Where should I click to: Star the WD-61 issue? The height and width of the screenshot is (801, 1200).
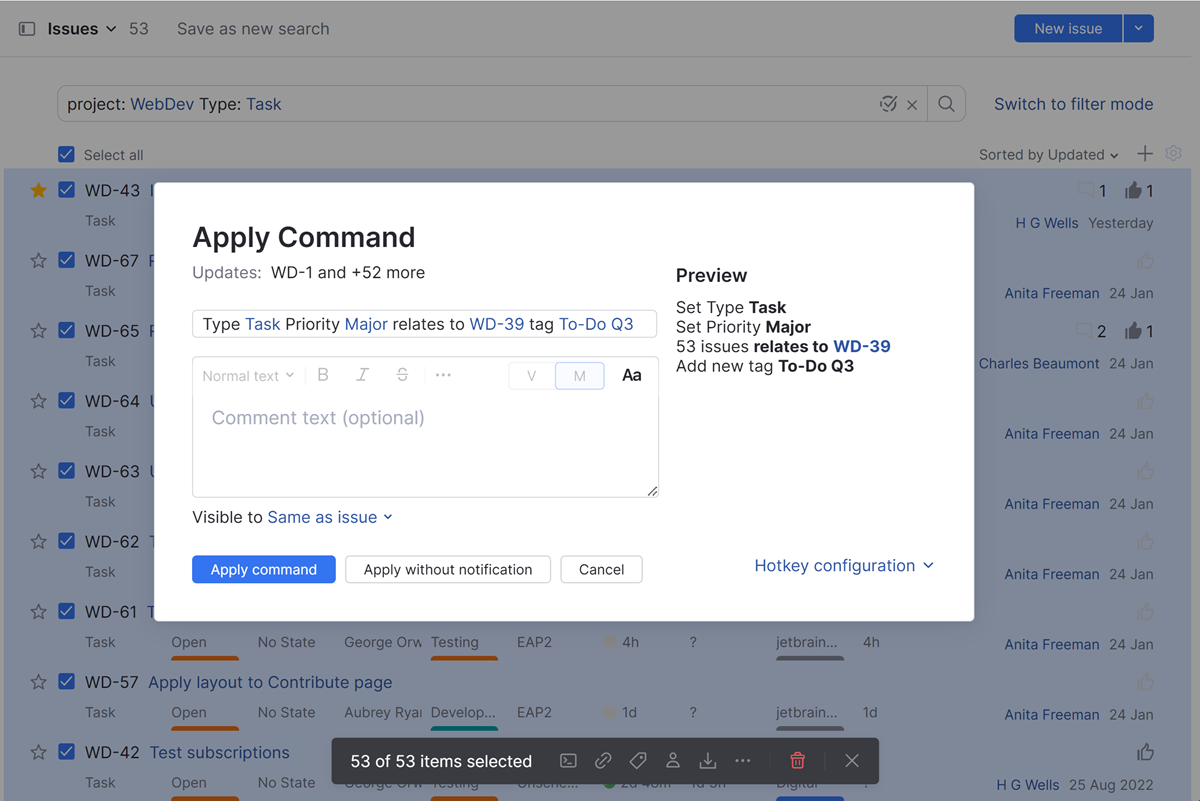pyautogui.click(x=38, y=611)
